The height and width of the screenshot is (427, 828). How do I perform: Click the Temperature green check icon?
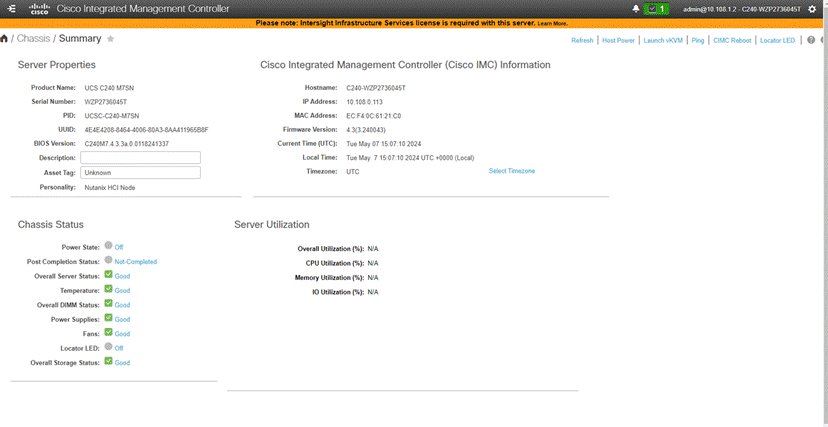(x=108, y=289)
